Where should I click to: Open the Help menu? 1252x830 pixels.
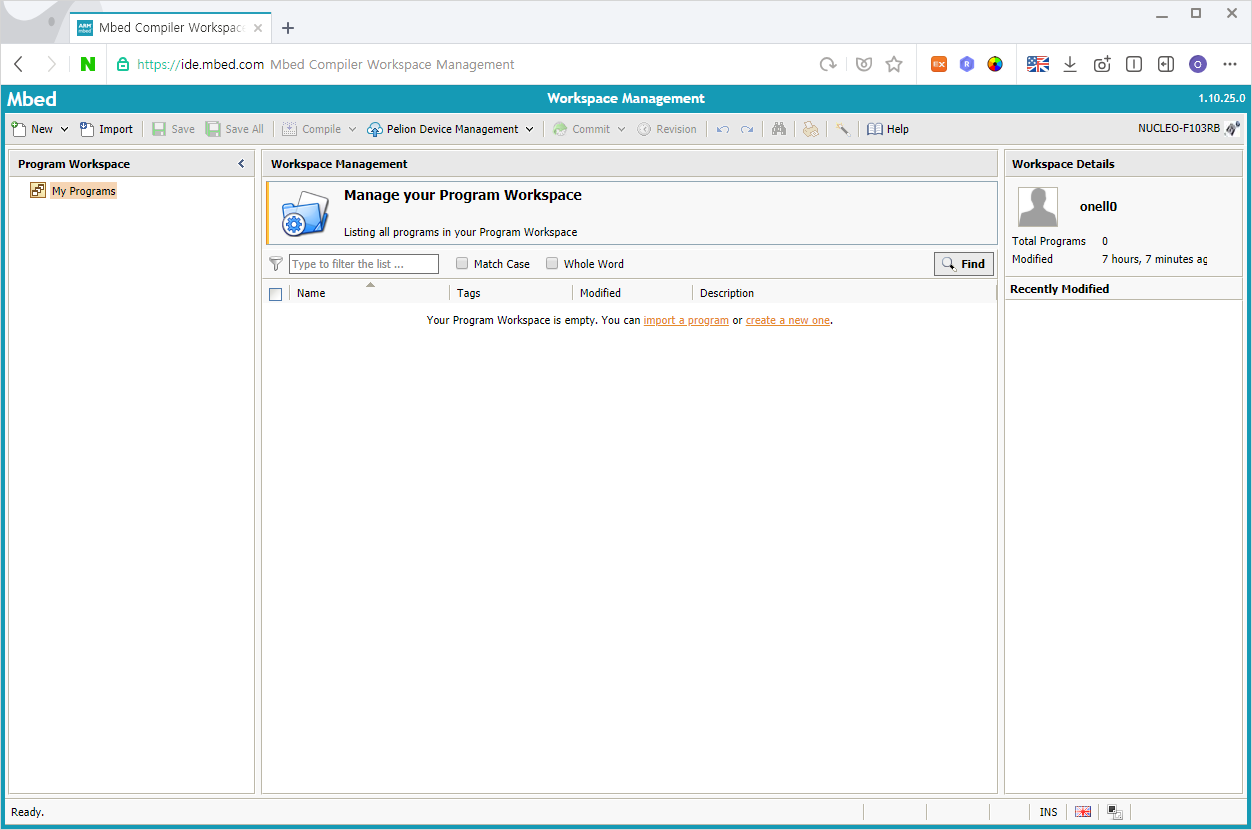888,129
